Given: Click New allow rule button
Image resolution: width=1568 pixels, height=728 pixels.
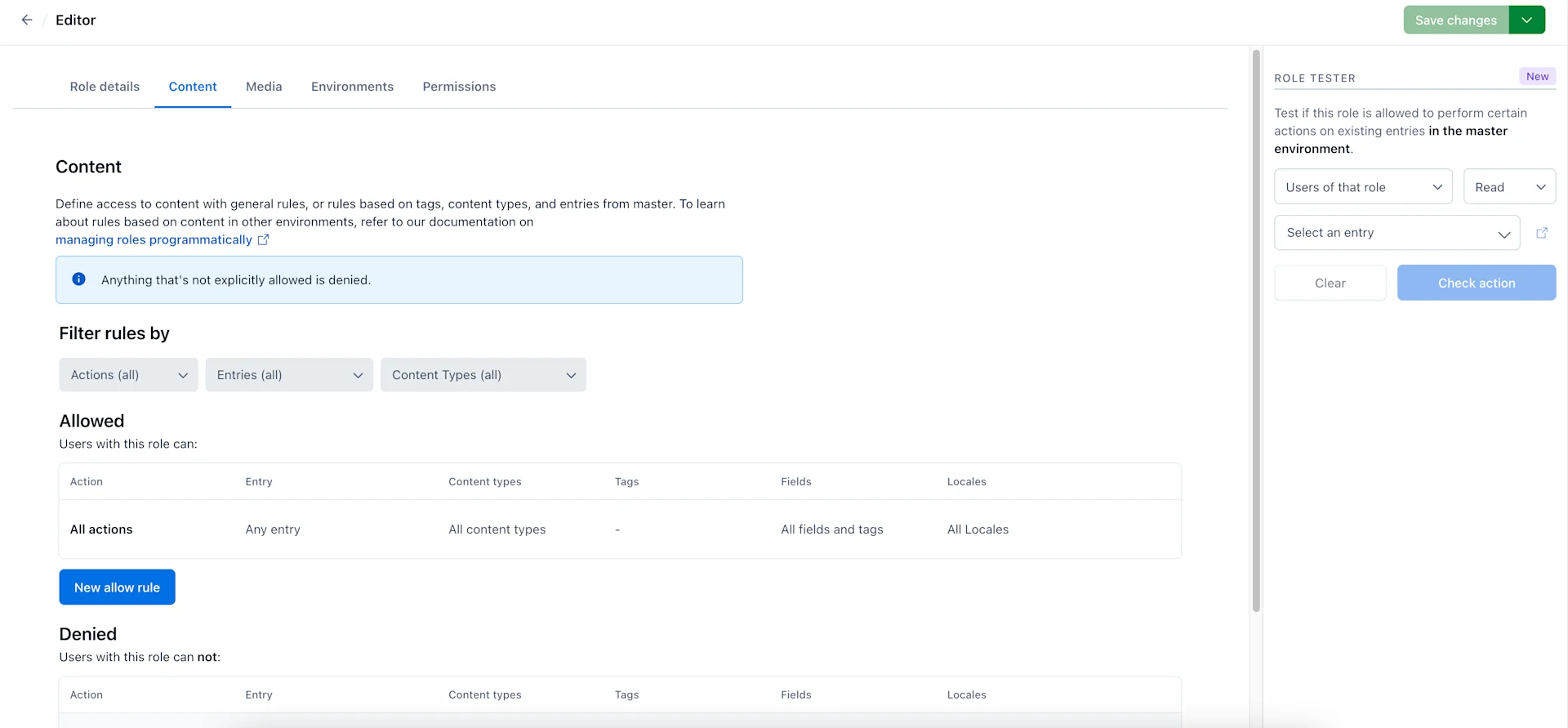Looking at the screenshot, I should [x=117, y=587].
